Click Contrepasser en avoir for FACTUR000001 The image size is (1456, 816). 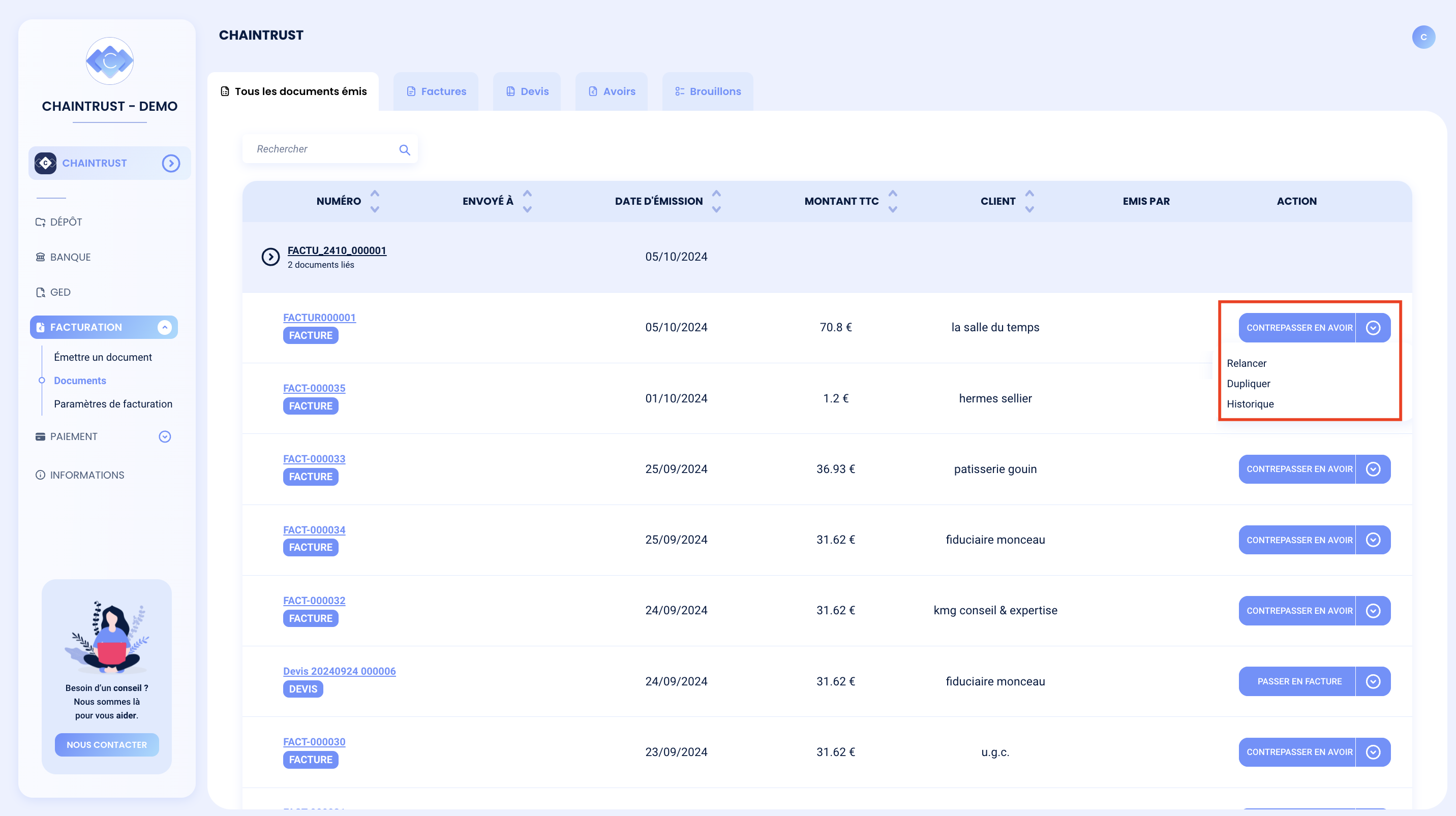click(1297, 328)
